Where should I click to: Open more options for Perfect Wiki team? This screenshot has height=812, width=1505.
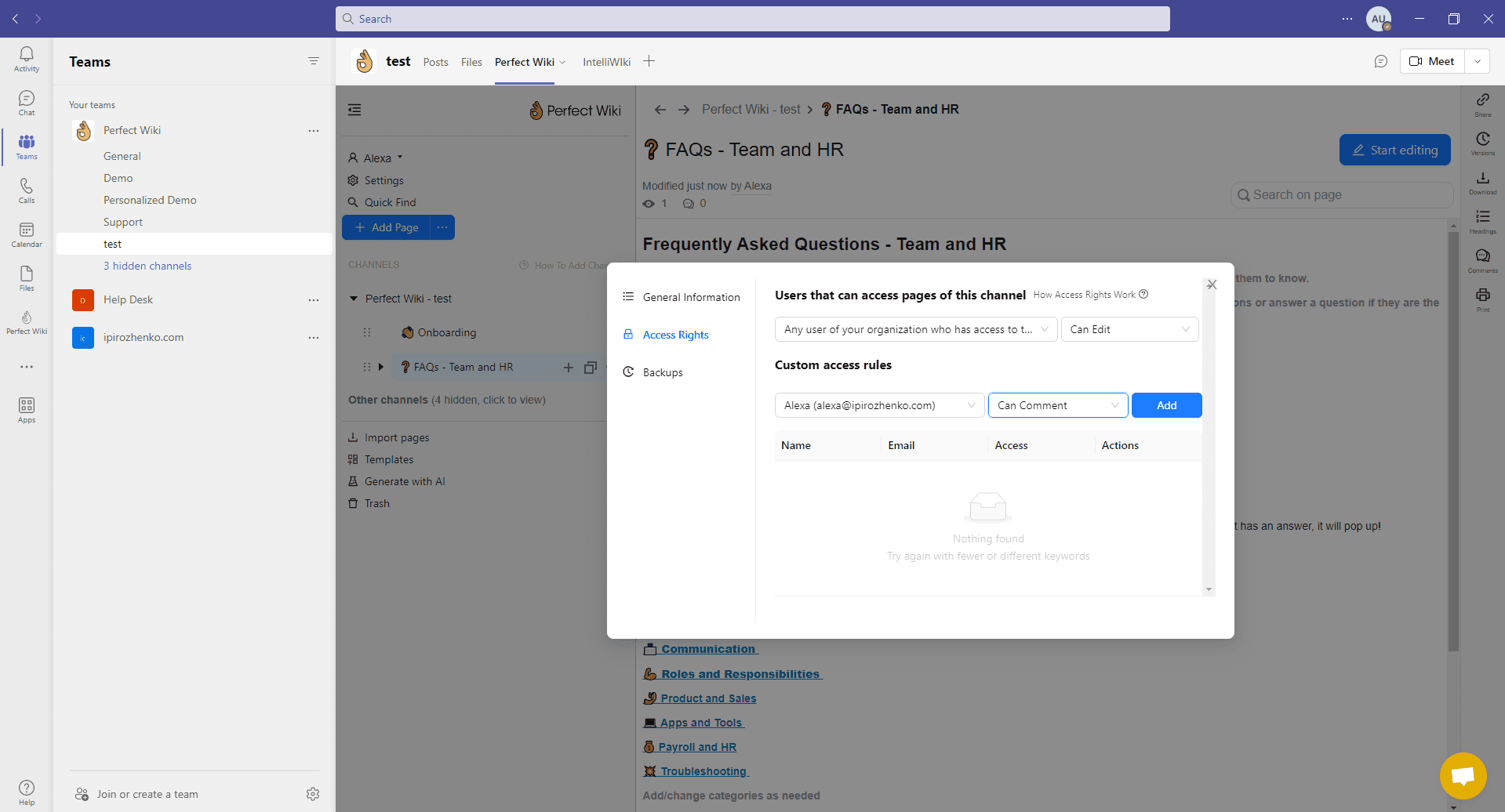click(314, 131)
